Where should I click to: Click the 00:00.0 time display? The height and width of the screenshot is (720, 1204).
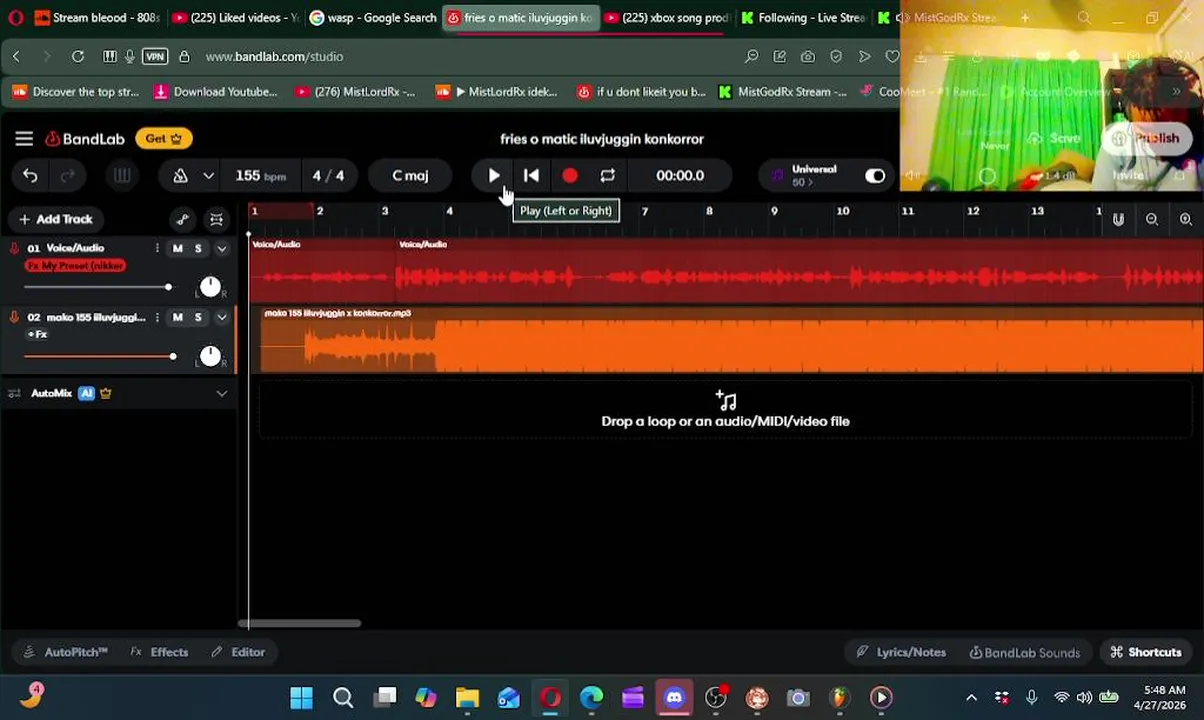pyautogui.click(x=680, y=176)
